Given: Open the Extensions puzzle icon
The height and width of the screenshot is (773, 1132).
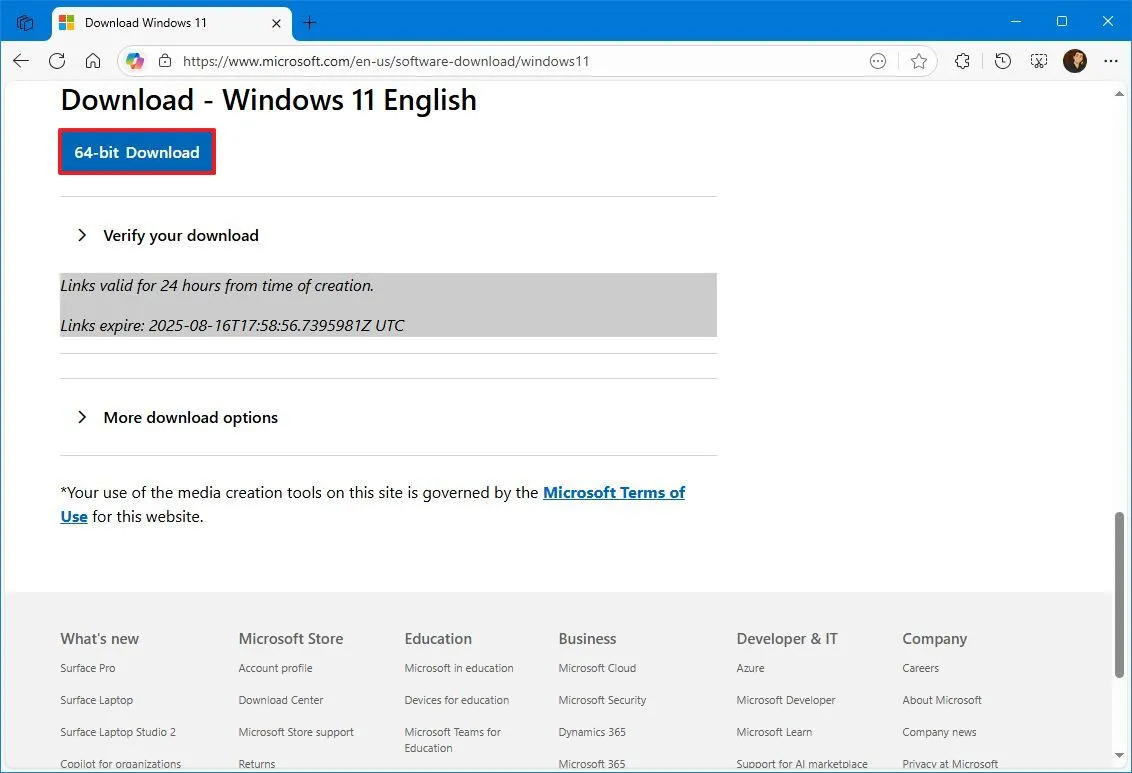Looking at the screenshot, I should click(x=962, y=61).
